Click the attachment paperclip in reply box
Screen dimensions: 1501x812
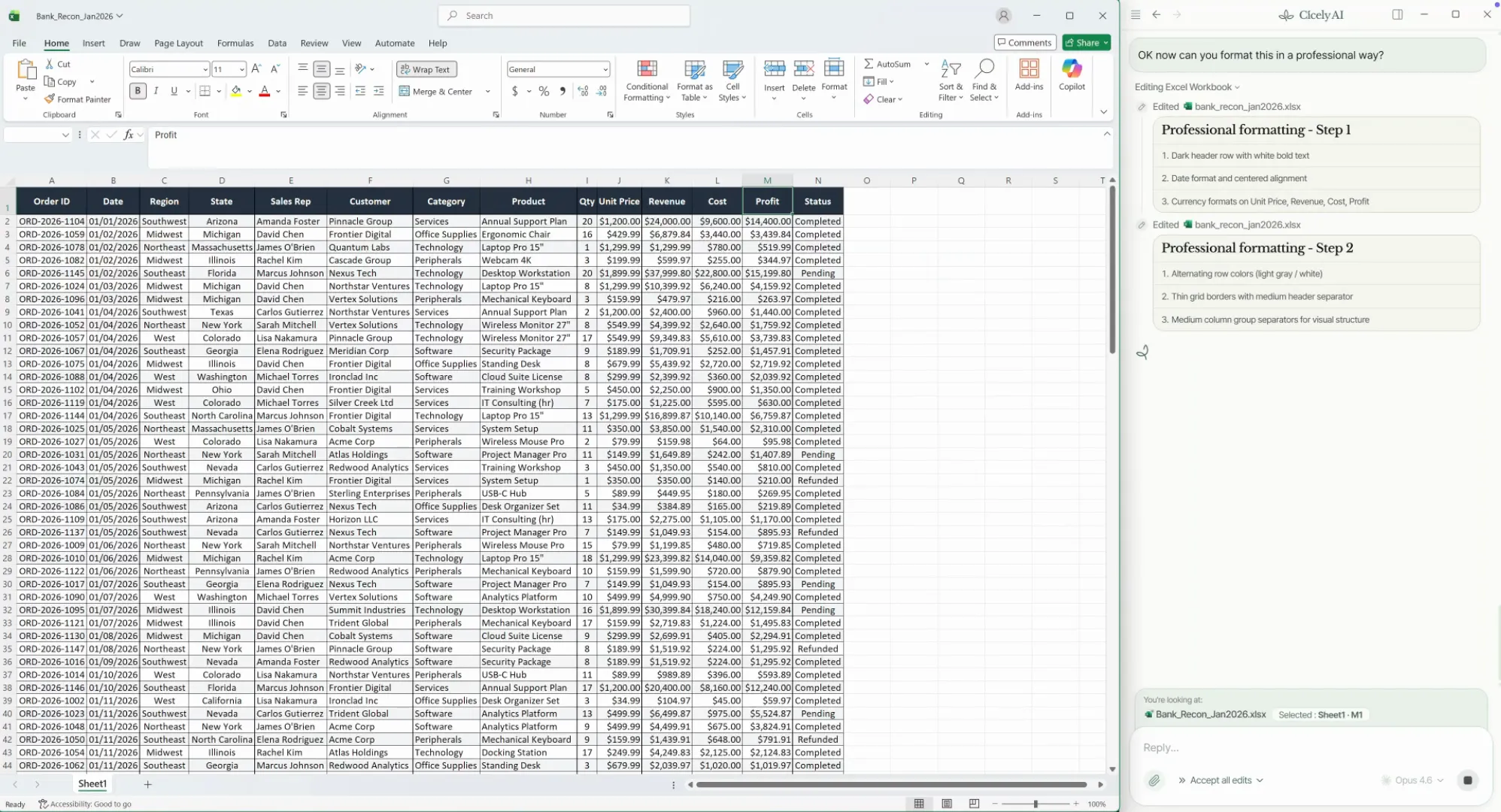coord(1154,780)
